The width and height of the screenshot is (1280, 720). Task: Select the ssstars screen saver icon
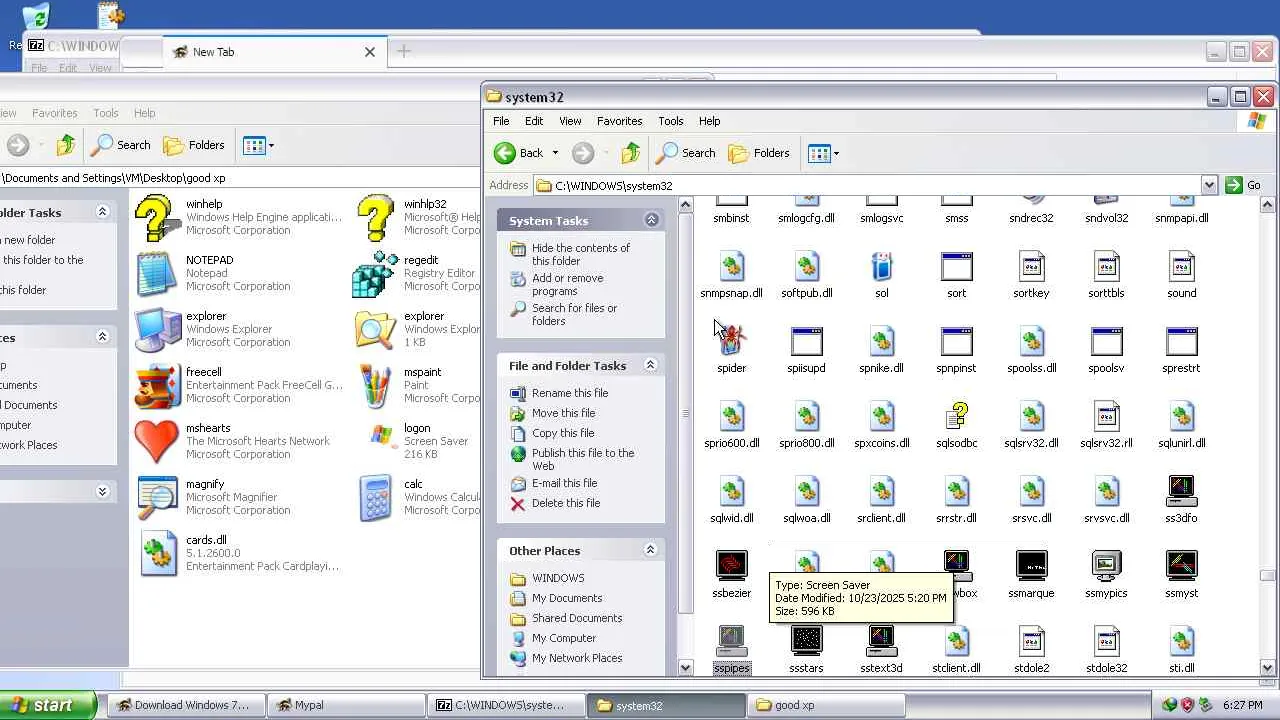(x=806, y=641)
